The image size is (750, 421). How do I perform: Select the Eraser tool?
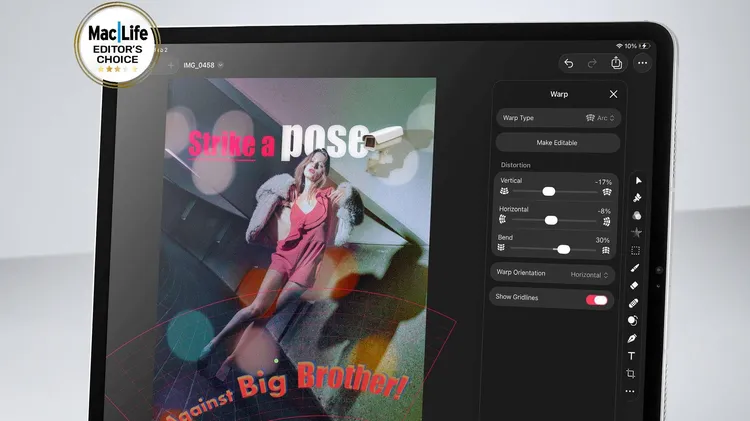(634, 285)
